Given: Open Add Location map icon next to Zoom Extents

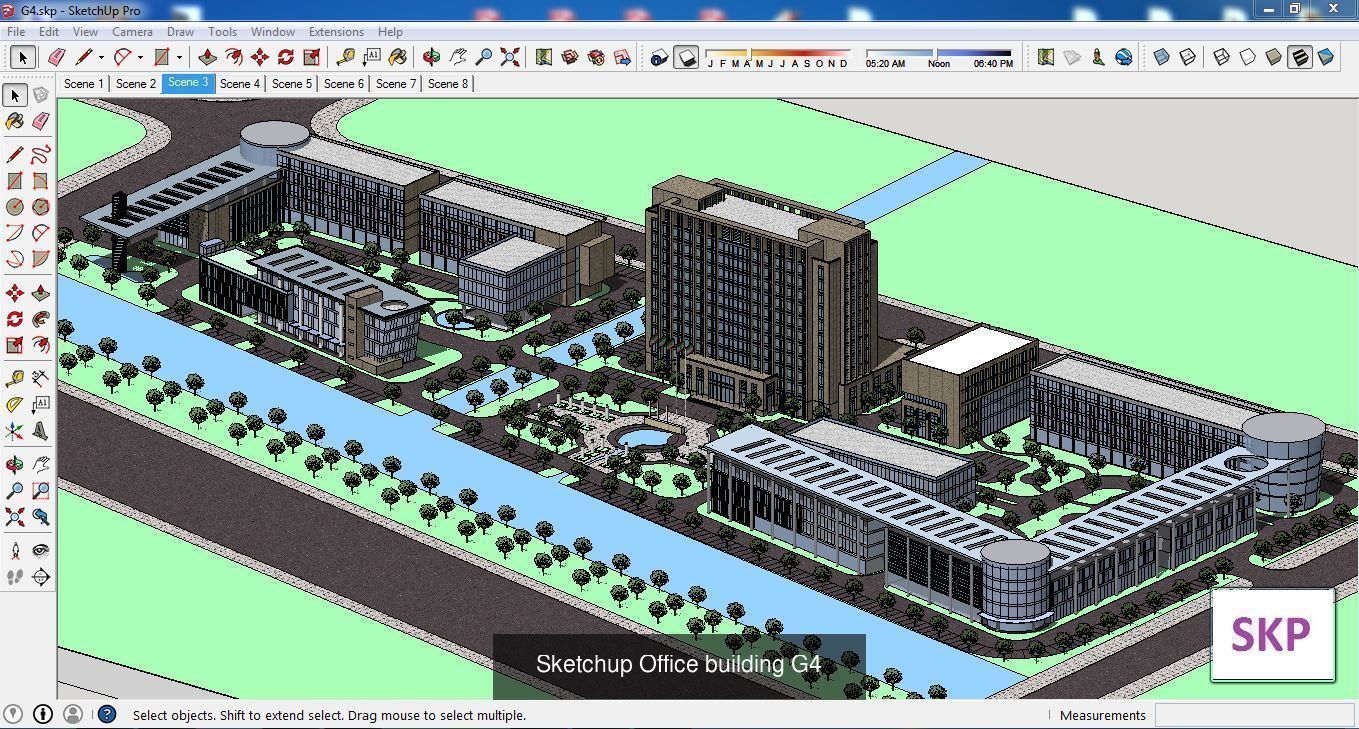Looking at the screenshot, I should (544, 57).
